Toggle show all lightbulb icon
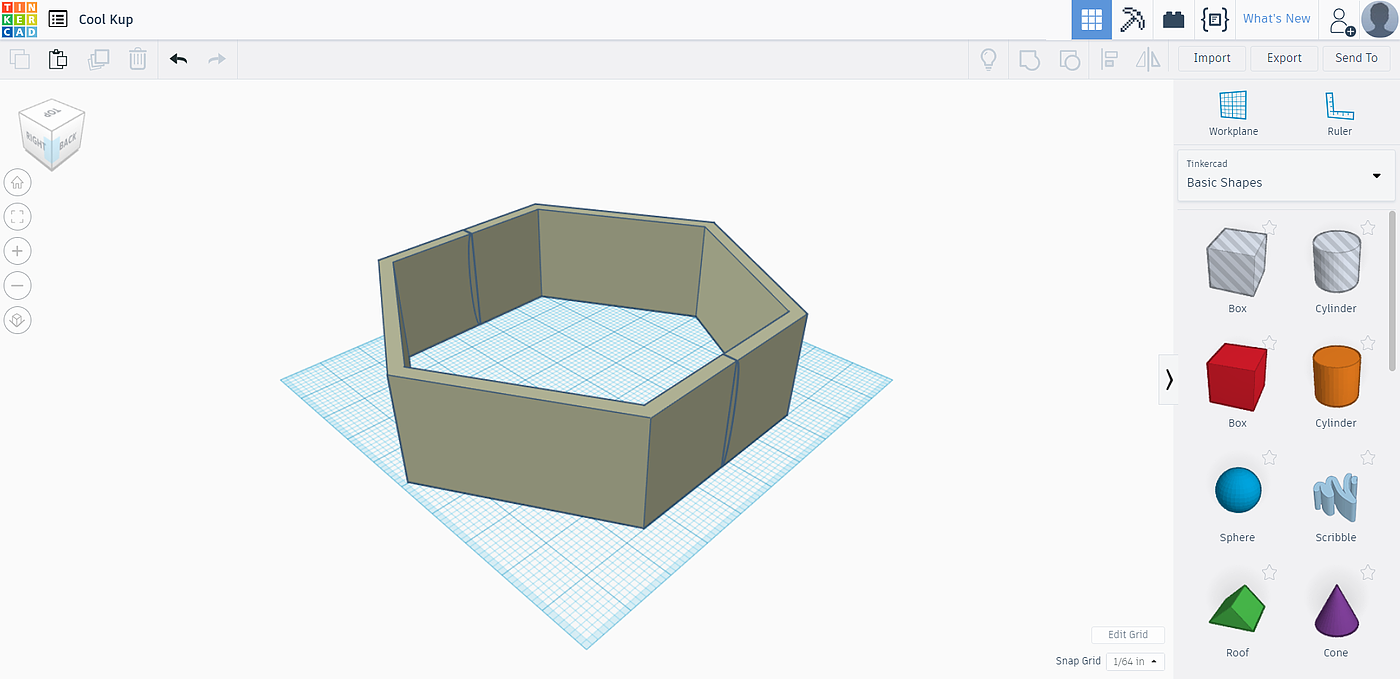 point(988,59)
